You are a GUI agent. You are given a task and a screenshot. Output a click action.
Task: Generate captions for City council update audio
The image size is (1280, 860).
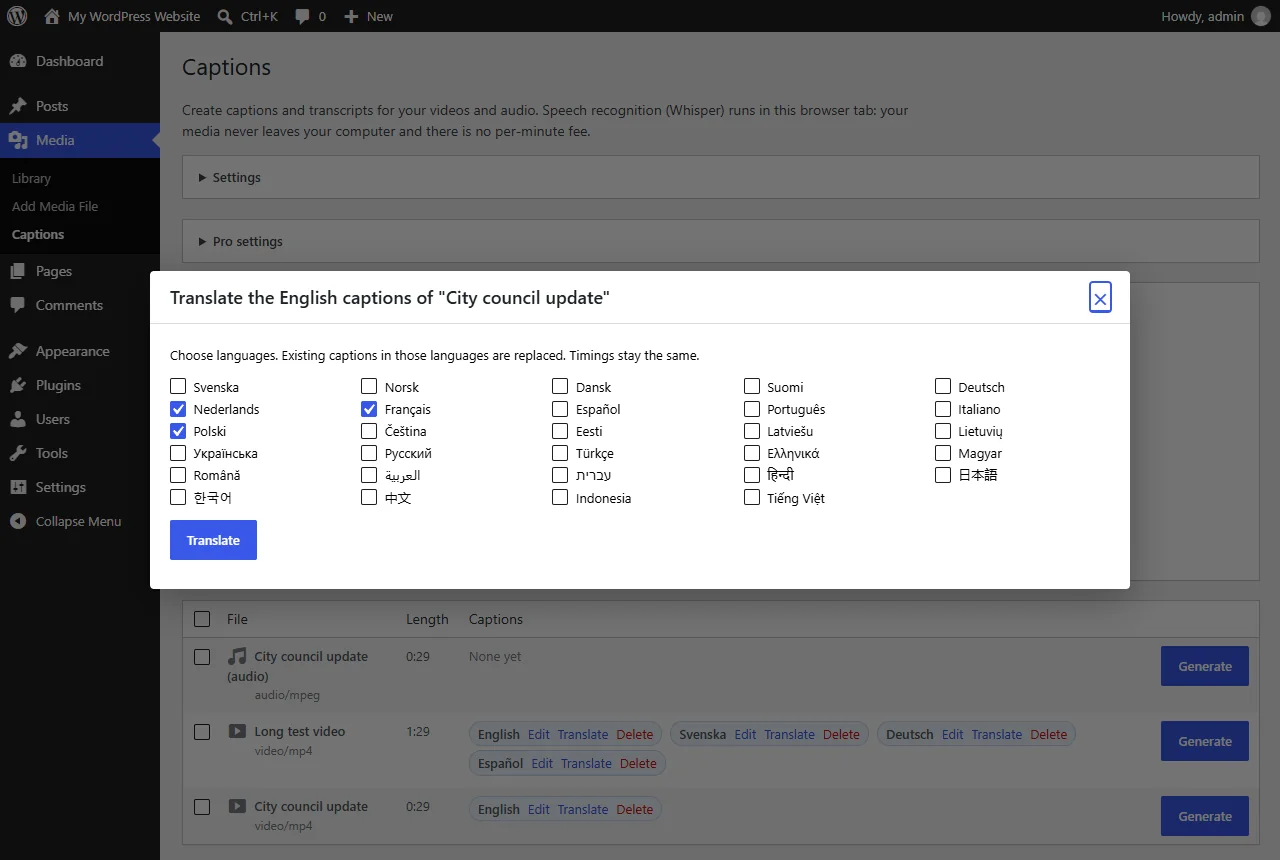point(1204,666)
